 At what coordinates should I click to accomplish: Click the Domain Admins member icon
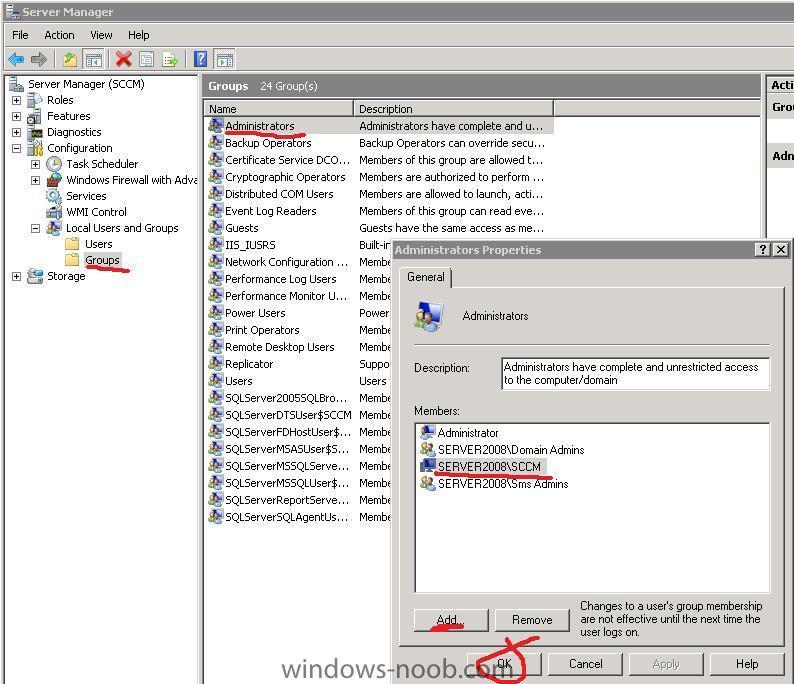tap(428, 449)
